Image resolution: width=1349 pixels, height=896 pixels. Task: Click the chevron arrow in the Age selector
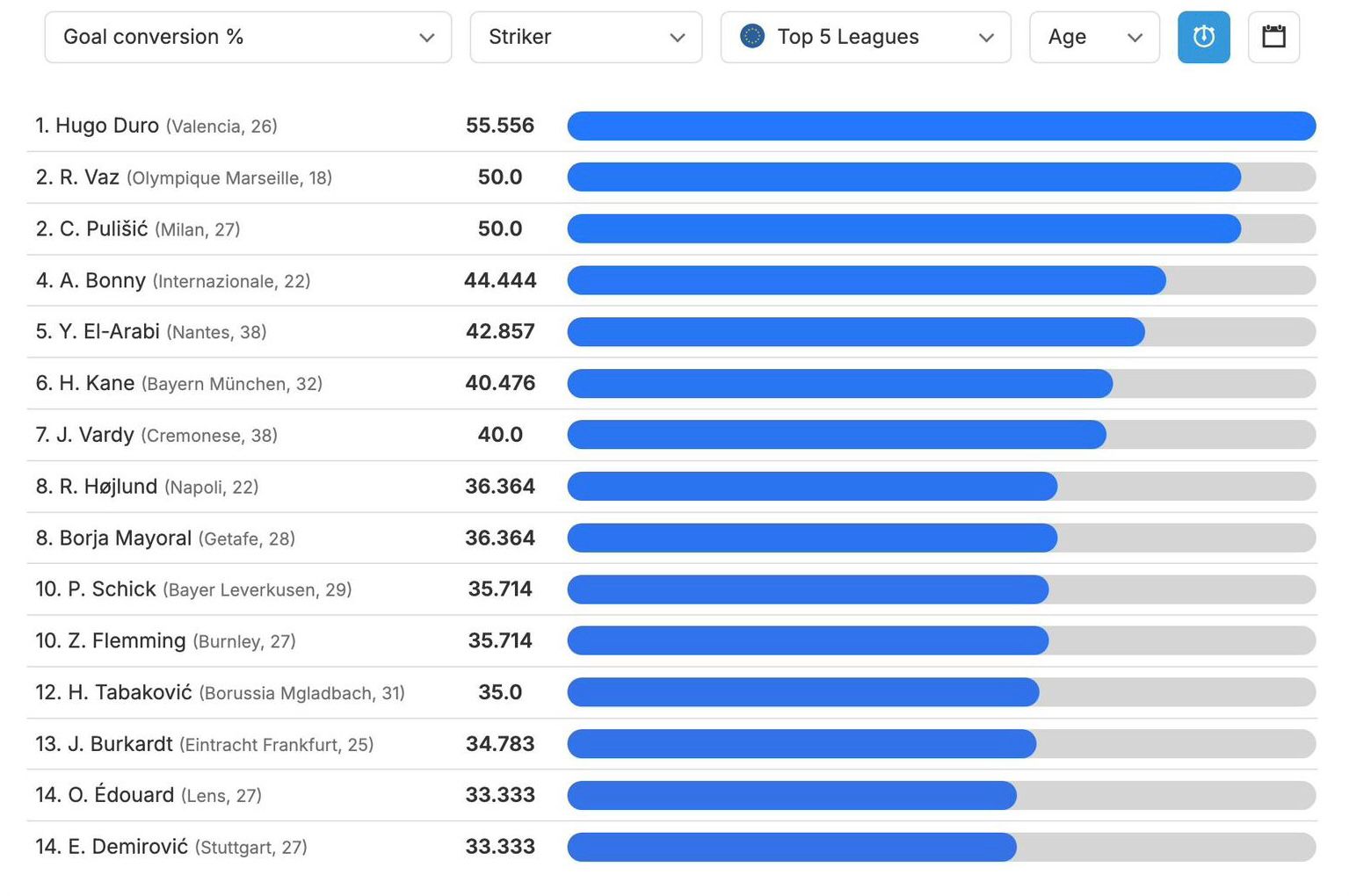point(1135,38)
